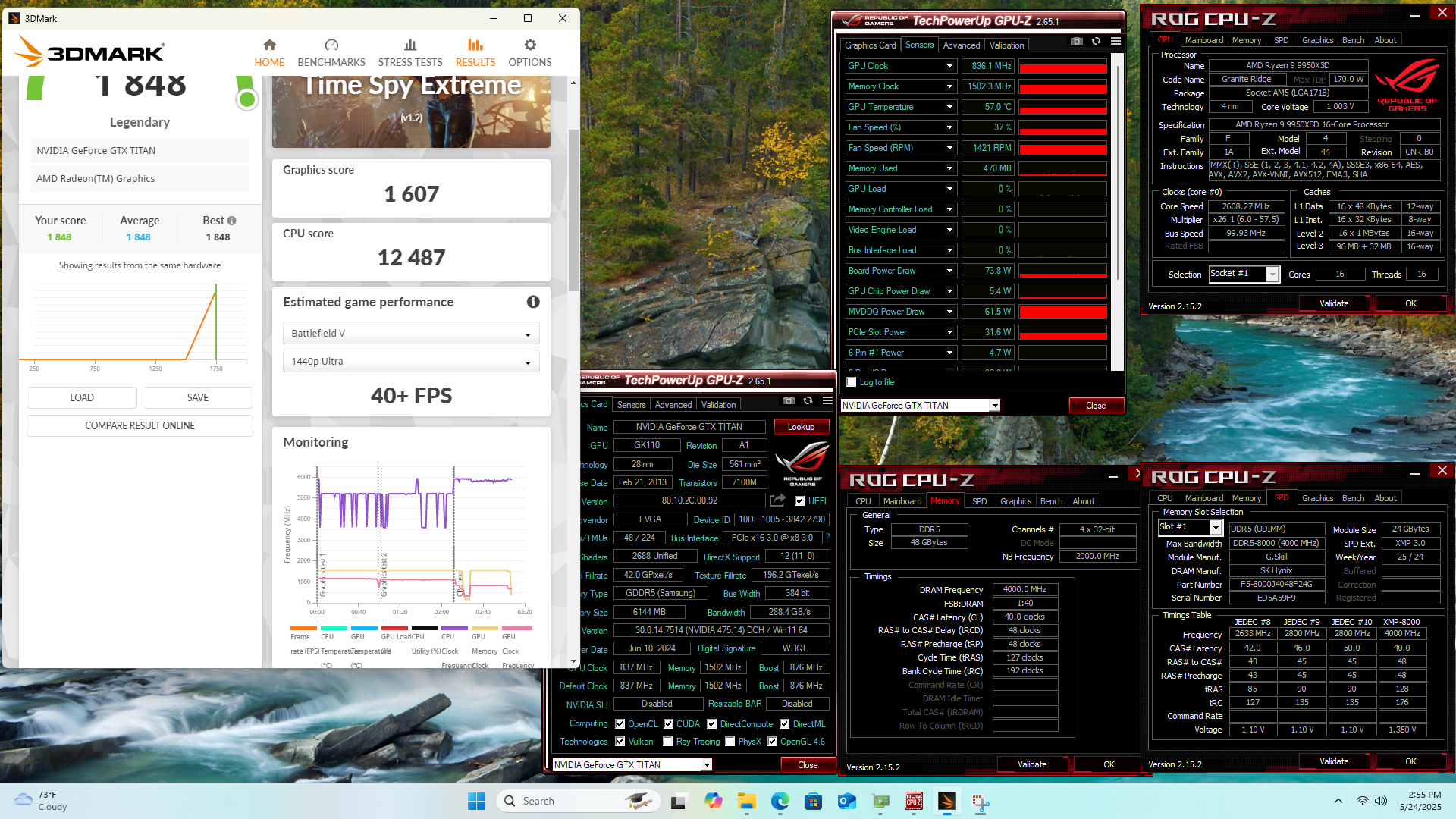Open Copilot from taskbar

click(713, 801)
